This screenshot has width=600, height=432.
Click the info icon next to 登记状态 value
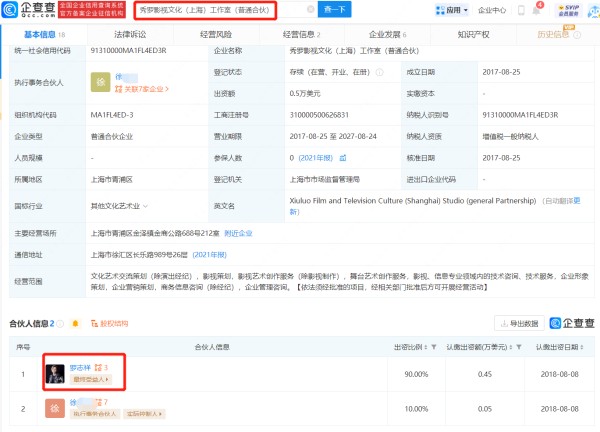tap(379, 72)
